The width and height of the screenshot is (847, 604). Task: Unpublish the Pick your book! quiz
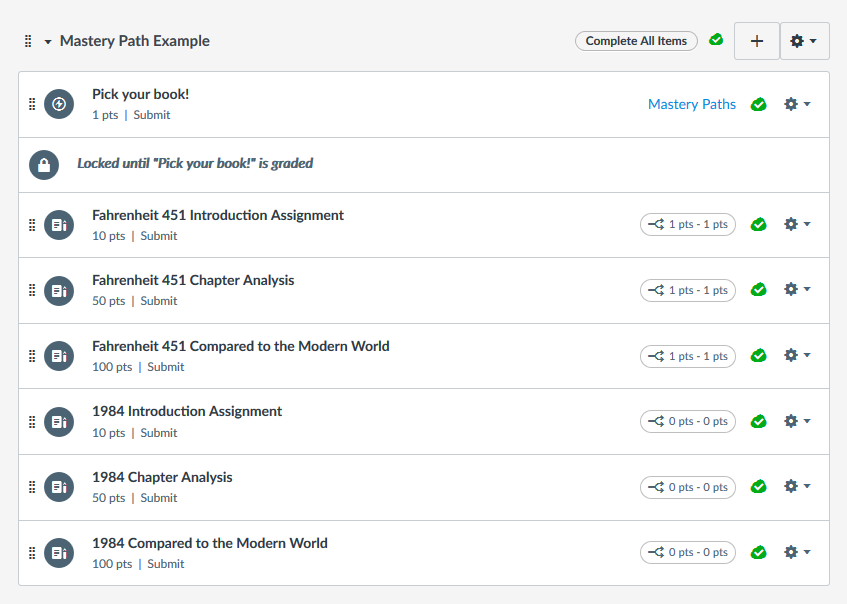click(x=758, y=103)
